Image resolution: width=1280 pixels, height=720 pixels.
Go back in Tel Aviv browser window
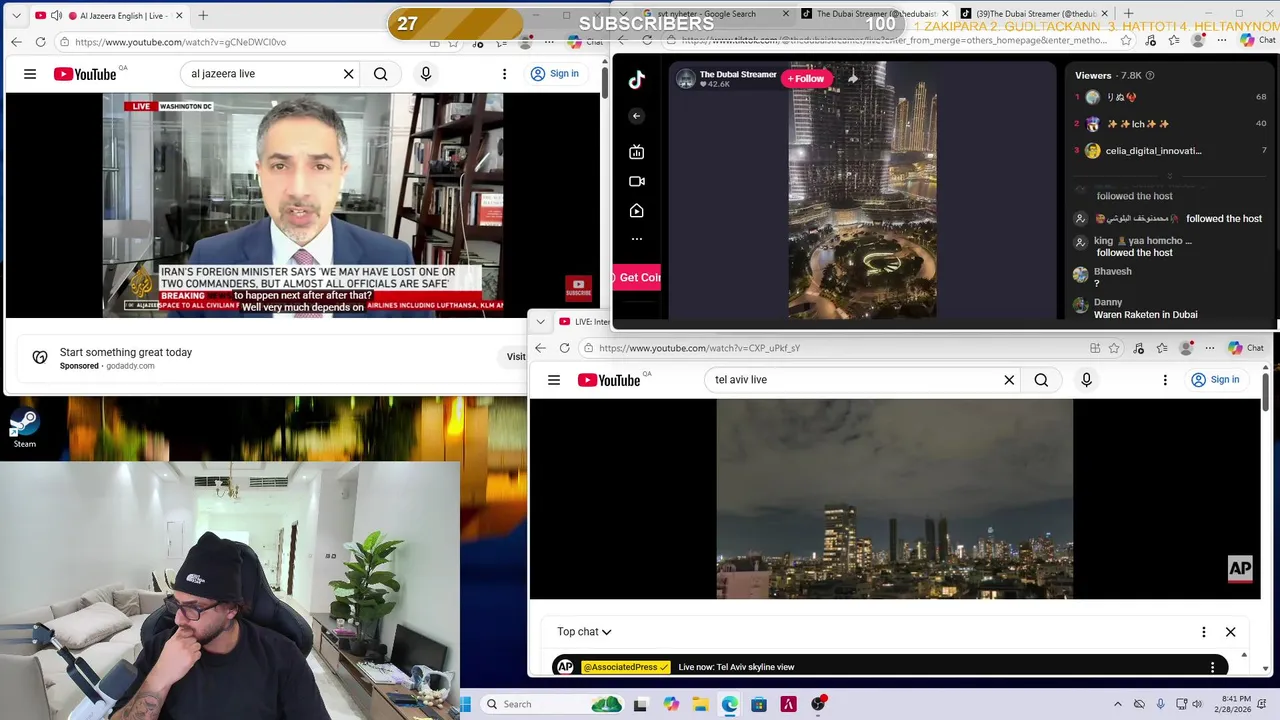[540, 348]
